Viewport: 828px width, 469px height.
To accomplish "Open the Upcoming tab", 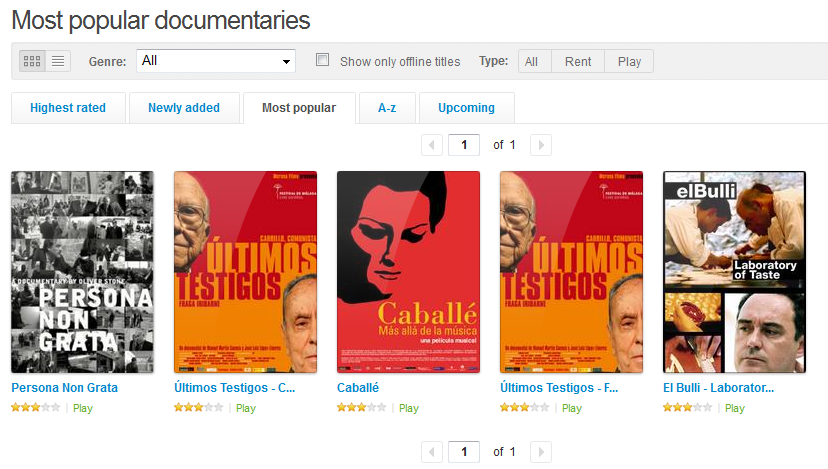I will [466, 108].
